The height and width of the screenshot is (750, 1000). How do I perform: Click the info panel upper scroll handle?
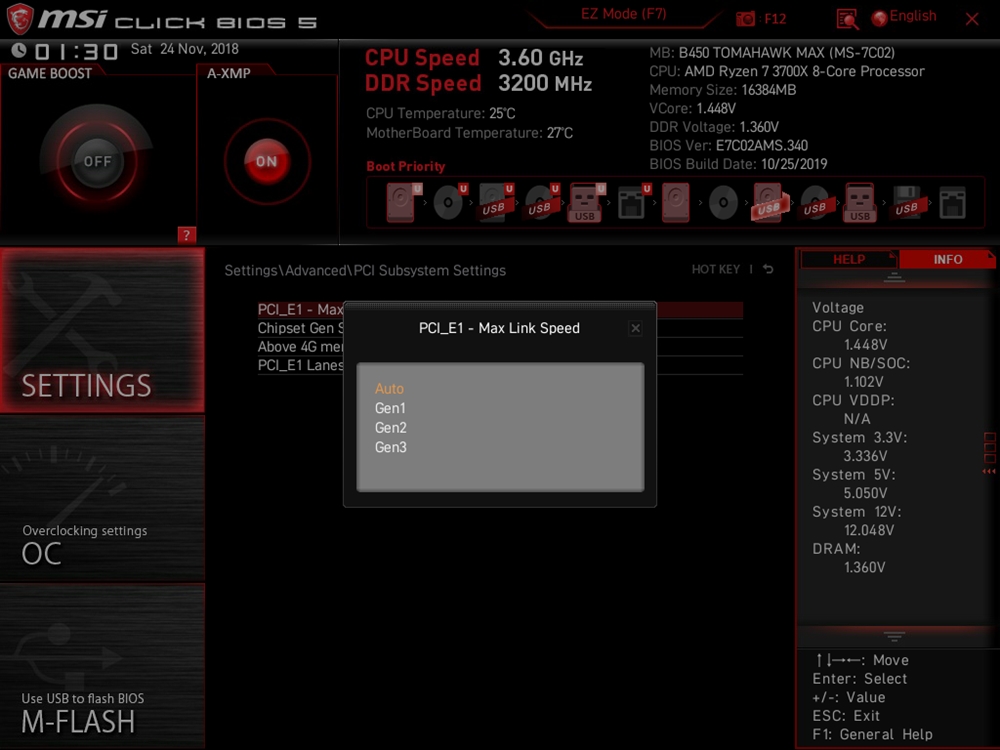coord(894,277)
